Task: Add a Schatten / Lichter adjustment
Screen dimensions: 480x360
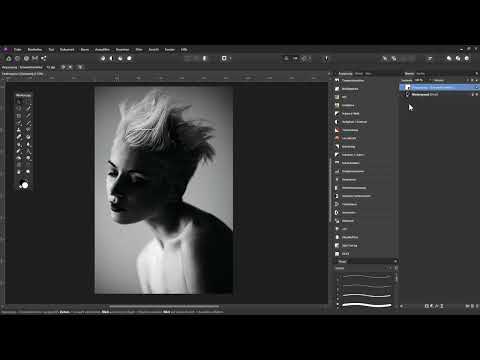Action: pyautogui.click(x=353, y=155)
